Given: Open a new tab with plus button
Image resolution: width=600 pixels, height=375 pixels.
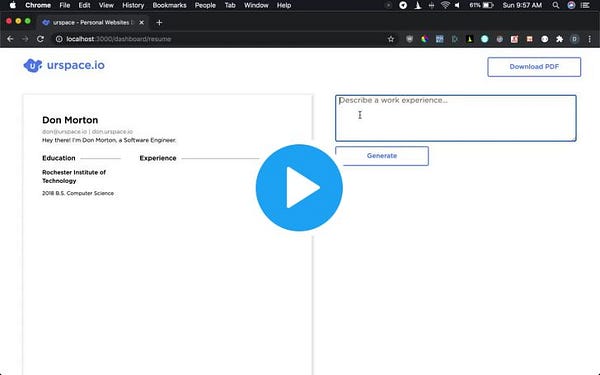Looking at the screenshot, I should pyautogui.click(x=159, y=23).
